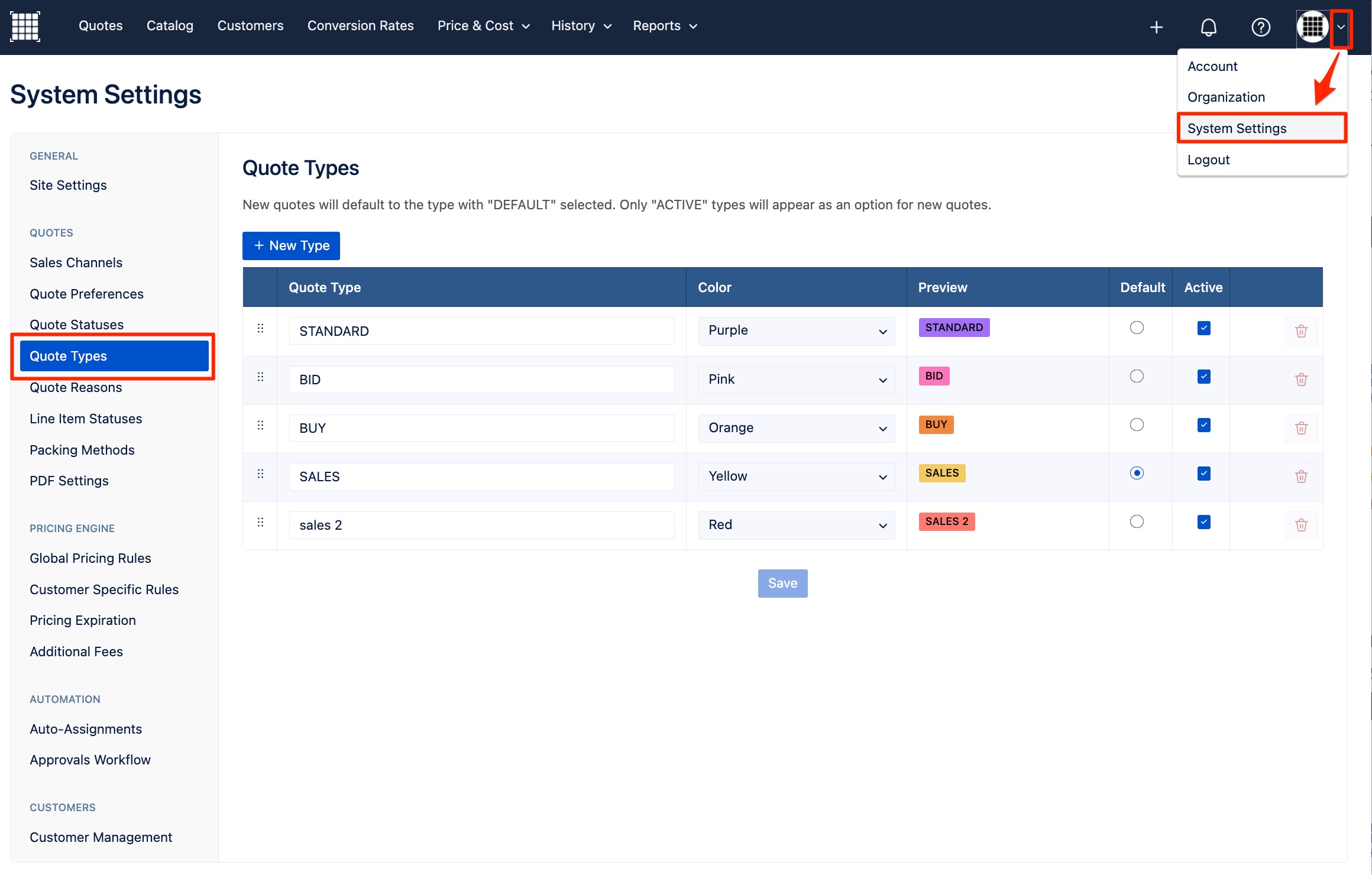Uncheck Active for STANDARD
The image size is (1372, 875).
[x=1203, y=328]
